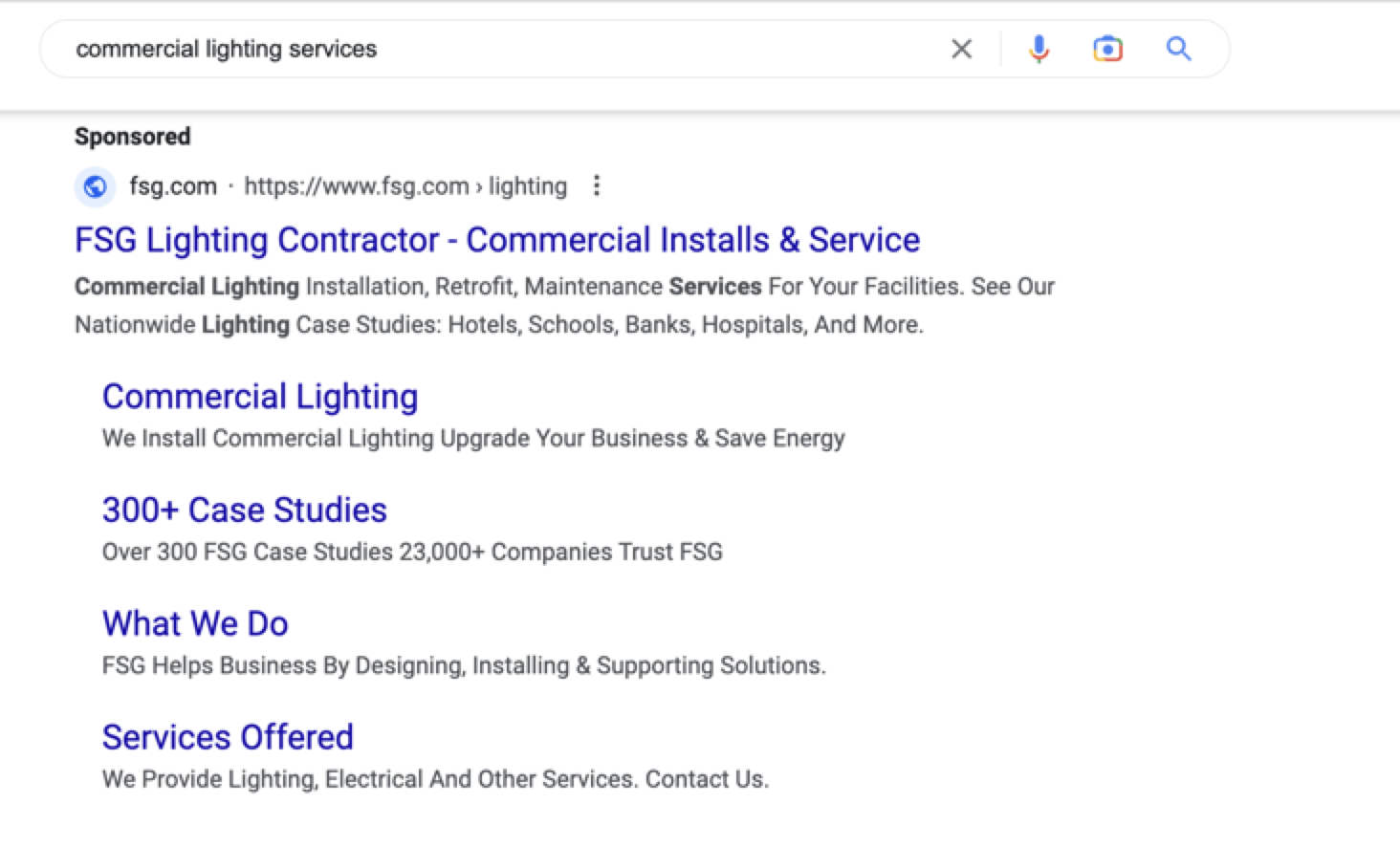The height and width of the screenshot is (847, 1400).
Task: Click 'We Provide Lighting, Electrical' description text
Action: click(x=434, y=779)
